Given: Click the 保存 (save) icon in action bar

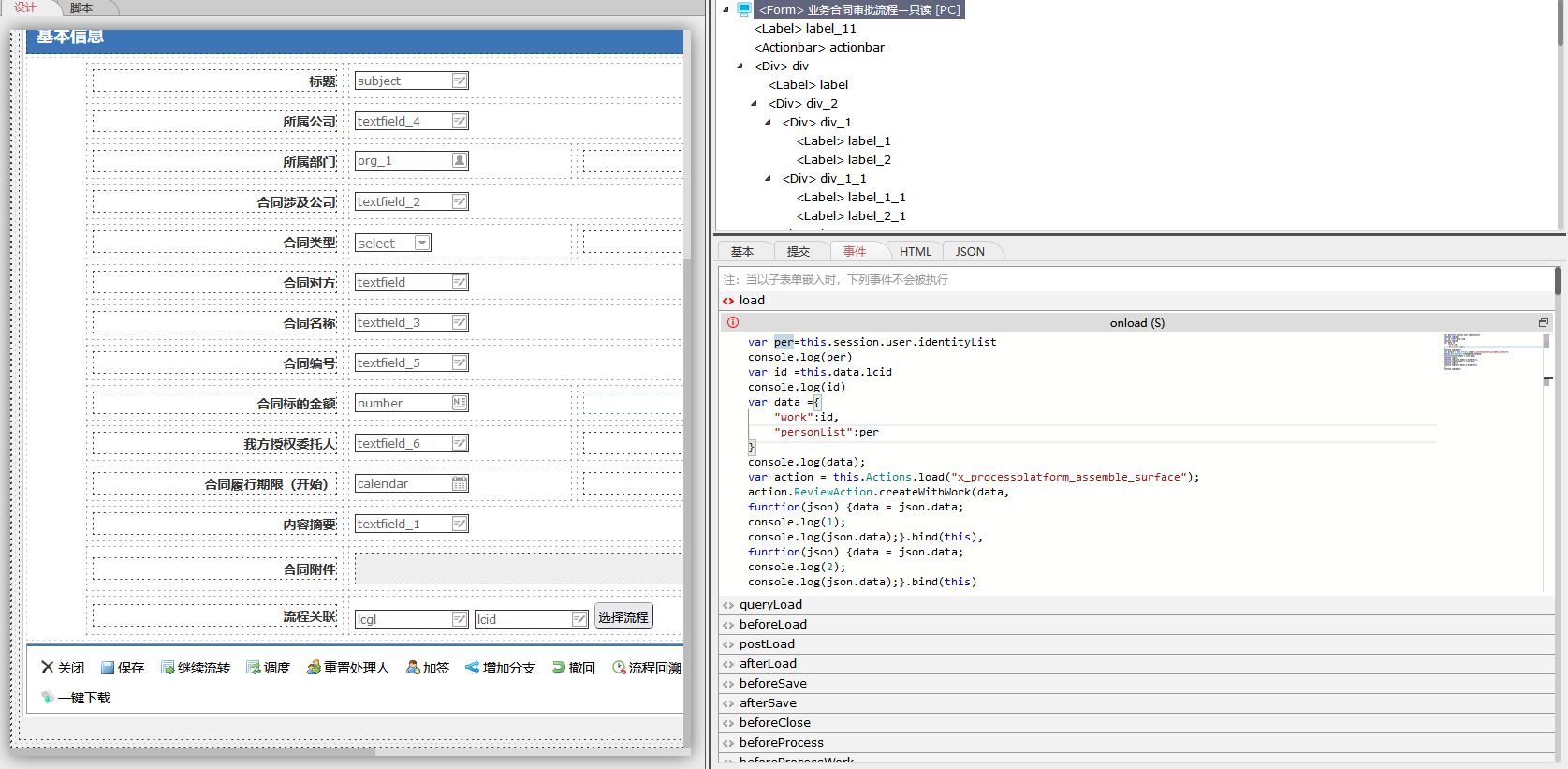Looking at the screenshot, I should click(108, 668).
